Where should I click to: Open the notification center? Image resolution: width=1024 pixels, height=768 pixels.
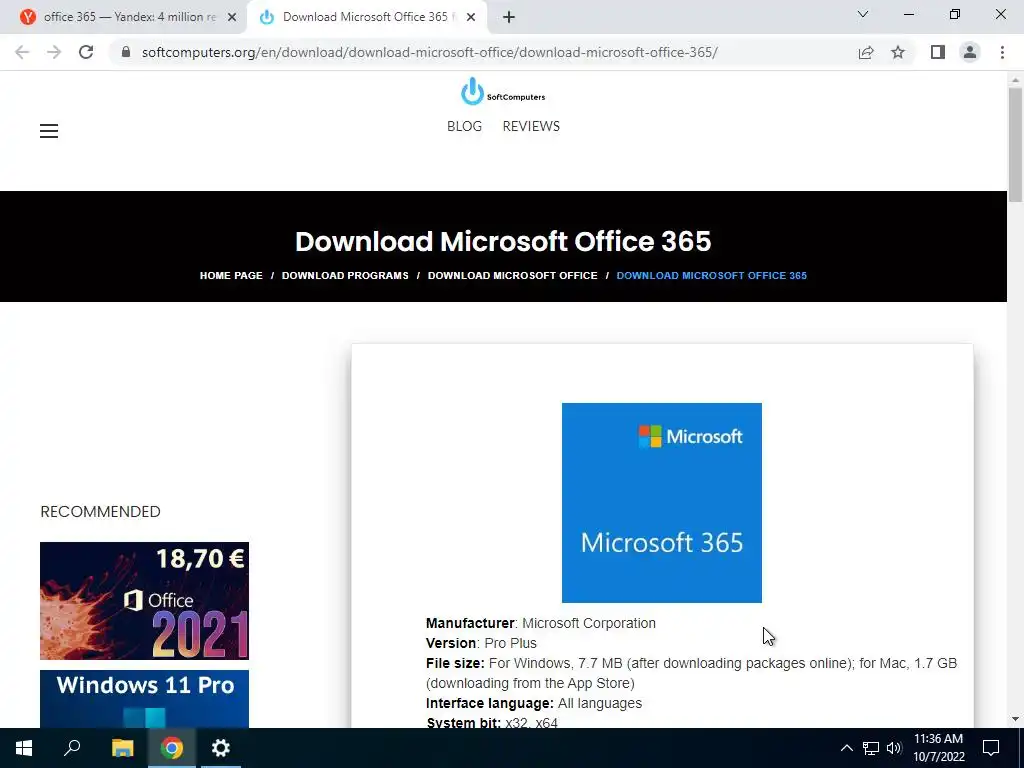click(991, 748)
